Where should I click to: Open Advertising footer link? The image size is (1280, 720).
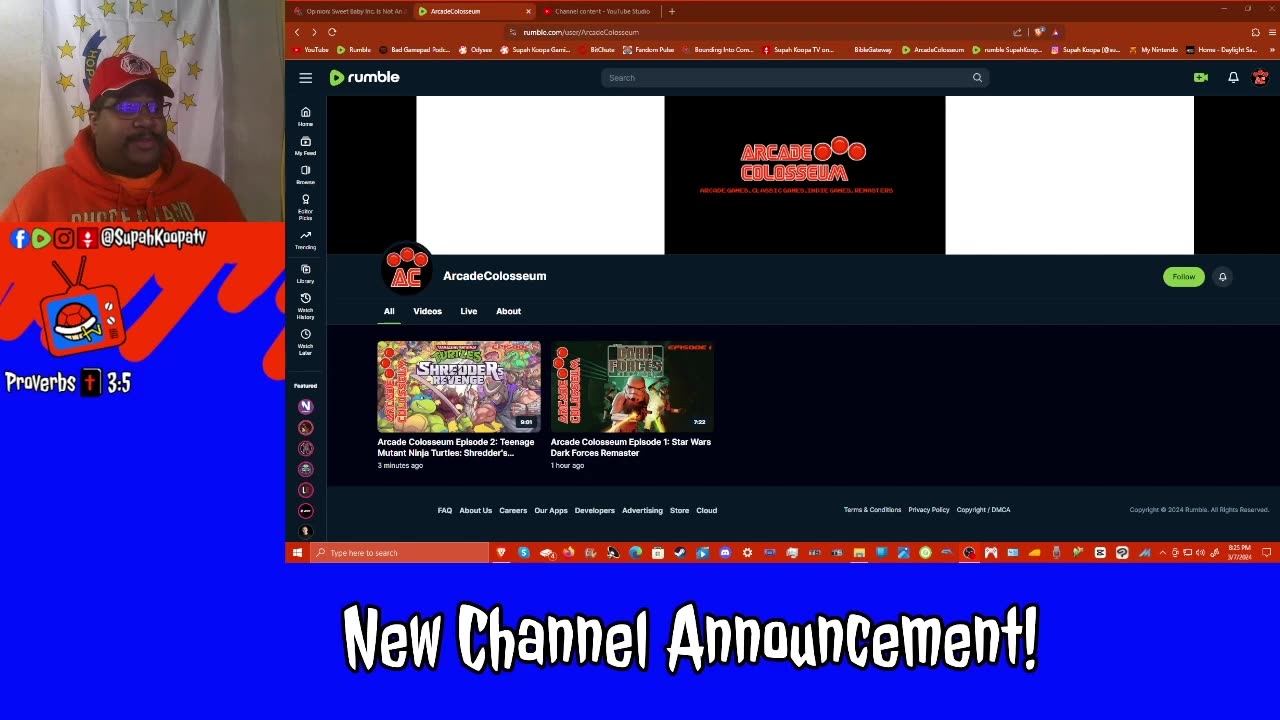point(642,510)
